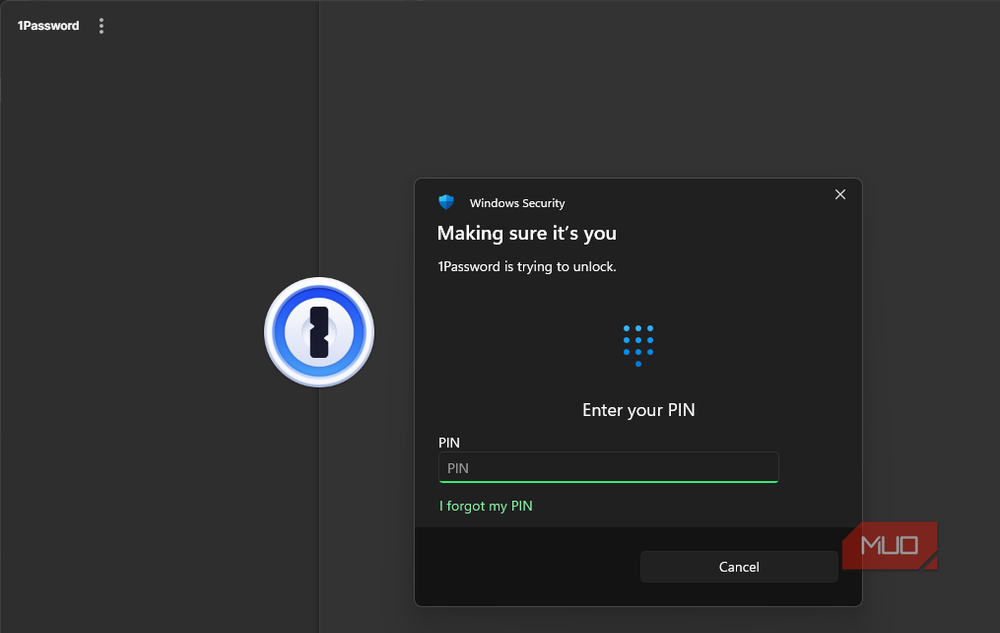Screen dimensions: 1000x633
Task: Open the 1Password three-dot options menu
Action: tap(101, 26)
